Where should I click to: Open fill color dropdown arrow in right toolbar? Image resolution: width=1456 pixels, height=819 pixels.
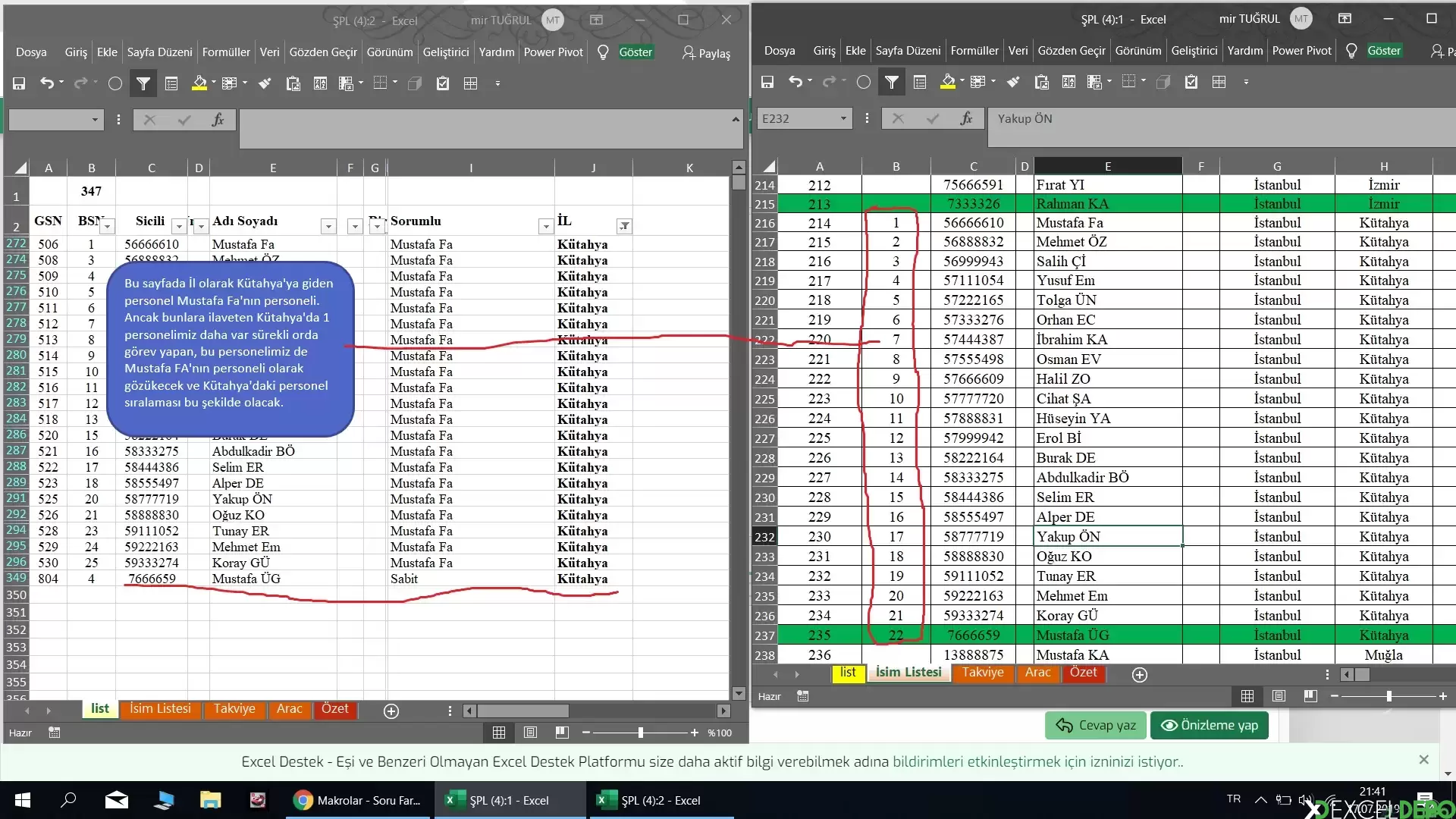(x=962, y=80)
